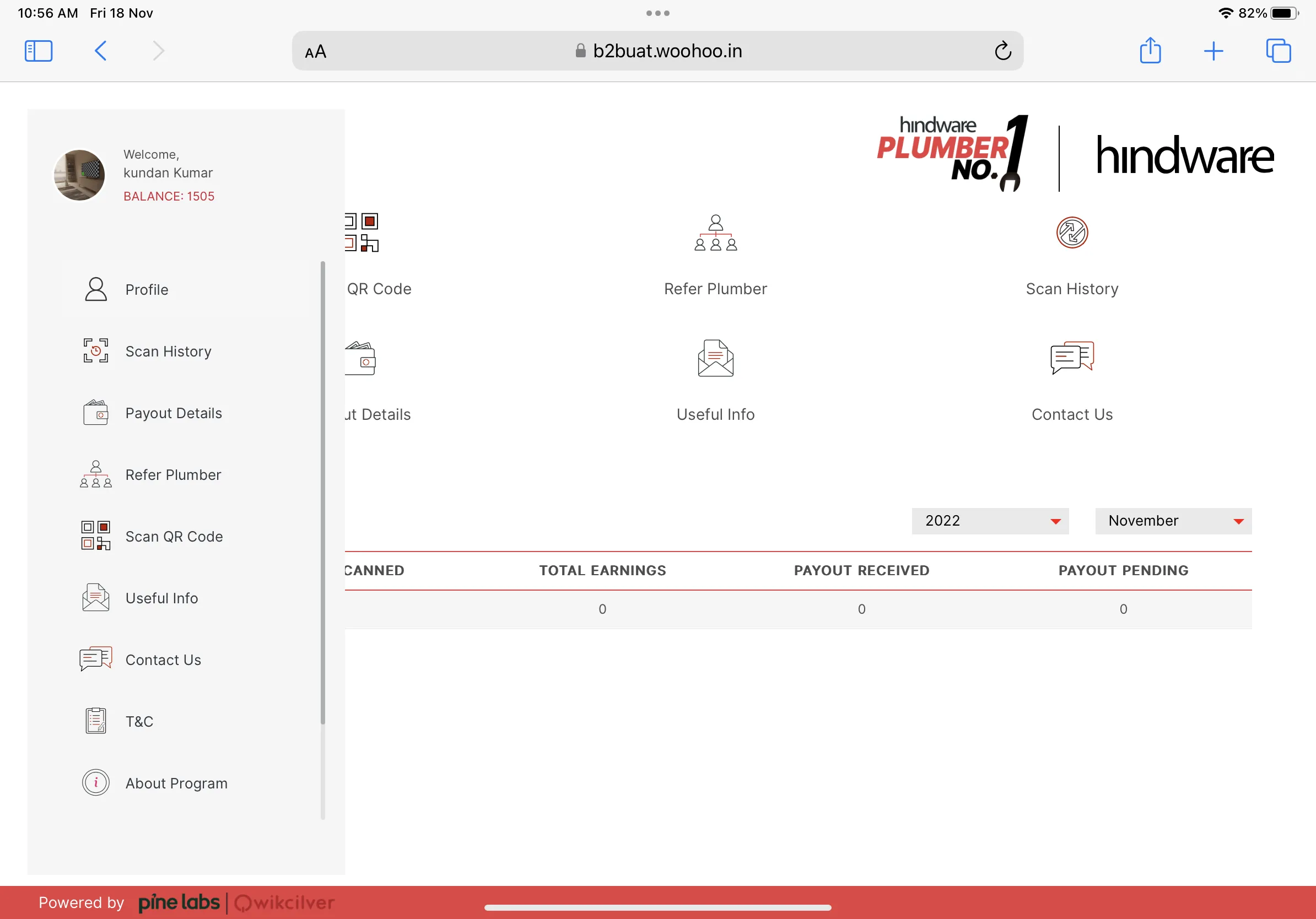The width and height of the screenshot is (1316, 919).
Task: Click the Scan History clock-frame icon in sidebar
Action: [96, 350]
